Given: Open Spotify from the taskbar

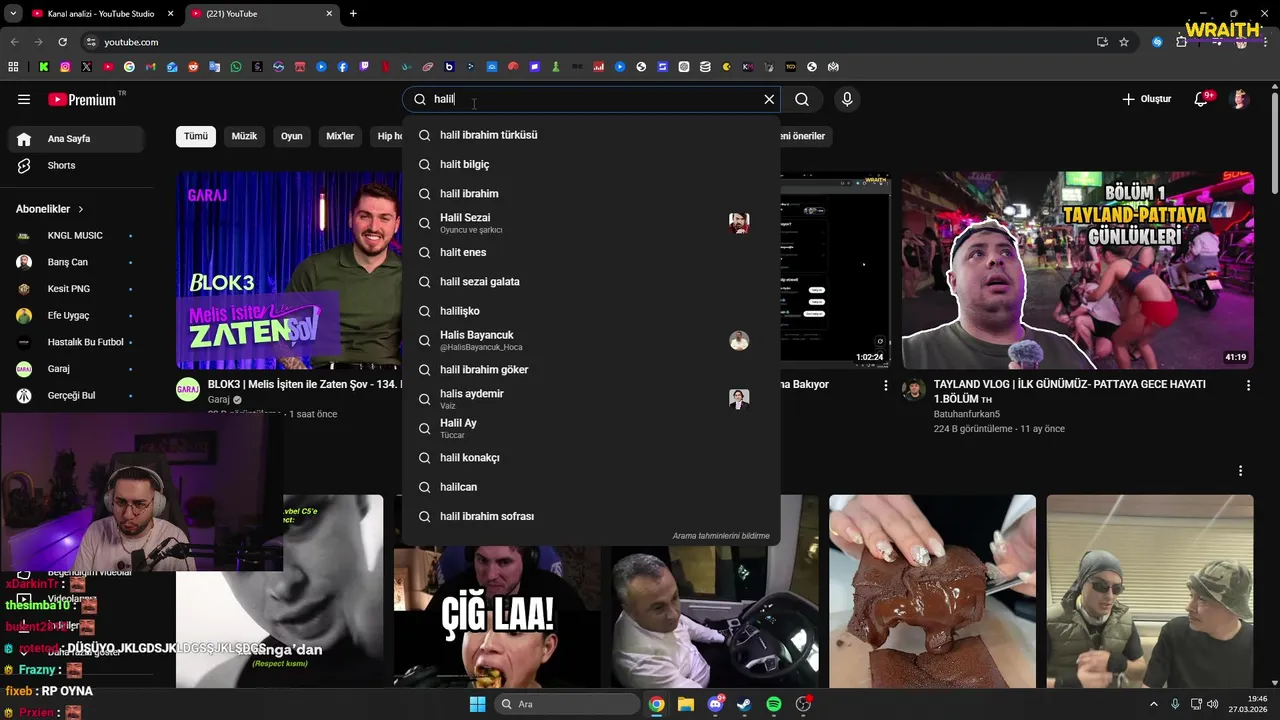Looking at the screenshot, I should pos(774,704).
